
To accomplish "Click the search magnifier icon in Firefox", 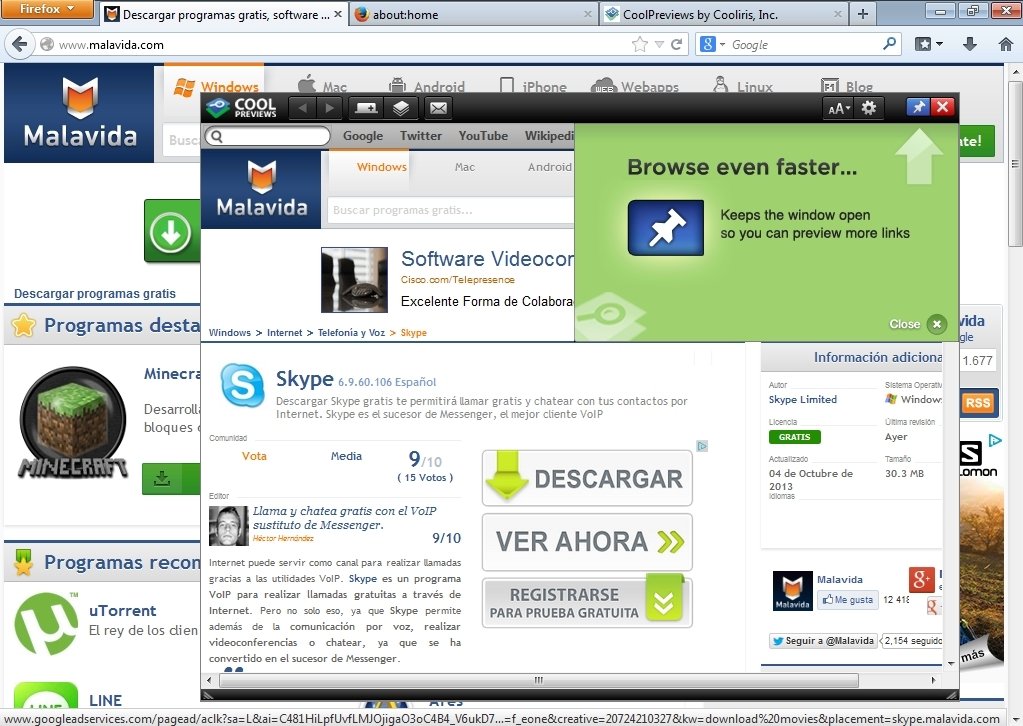I will 889,44.
